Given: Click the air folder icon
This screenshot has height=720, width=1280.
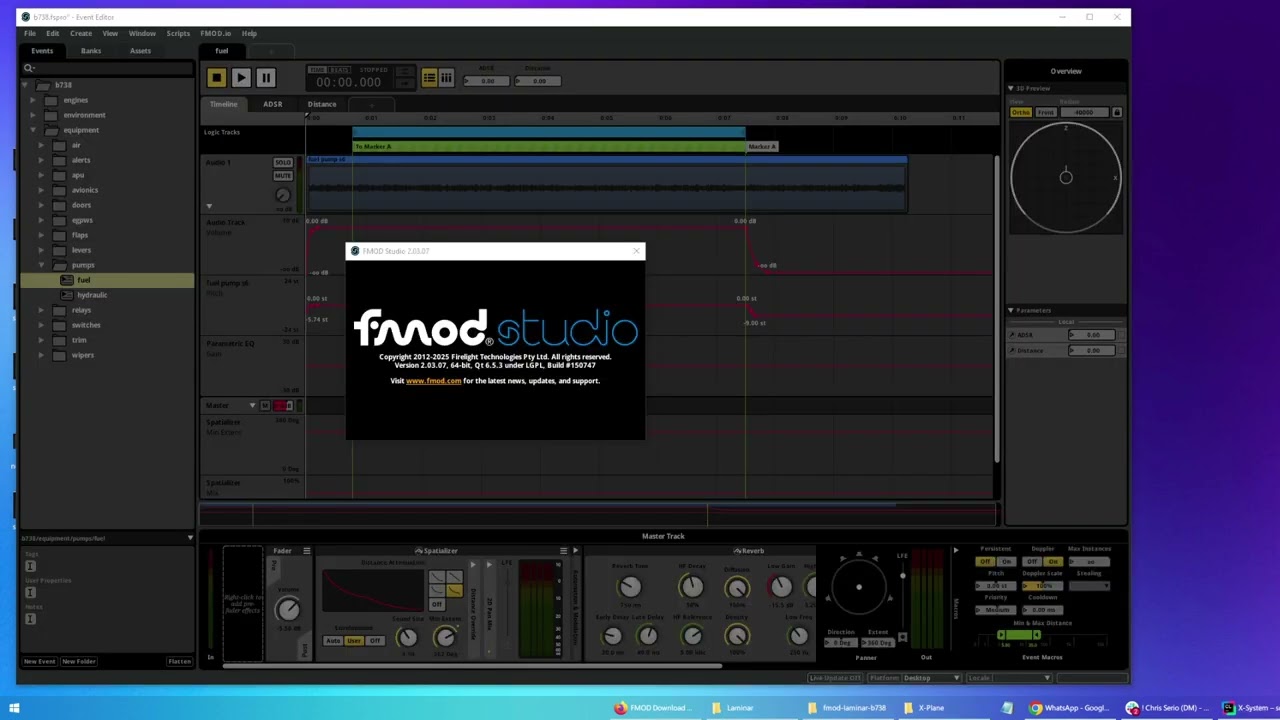Looking at the screenshot, I should (x=59, y=145).
